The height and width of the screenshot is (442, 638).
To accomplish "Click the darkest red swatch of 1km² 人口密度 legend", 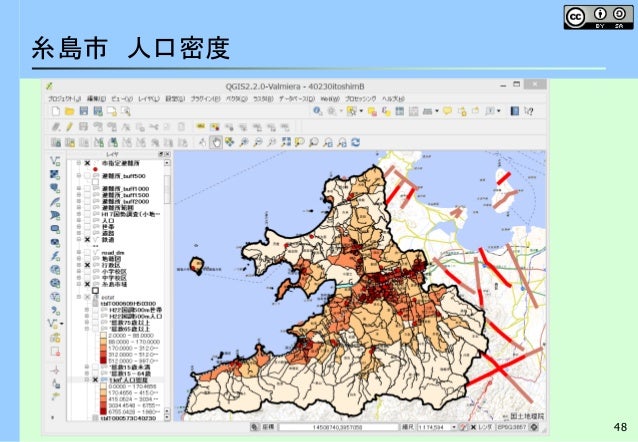I will click(x=103, y=412).
